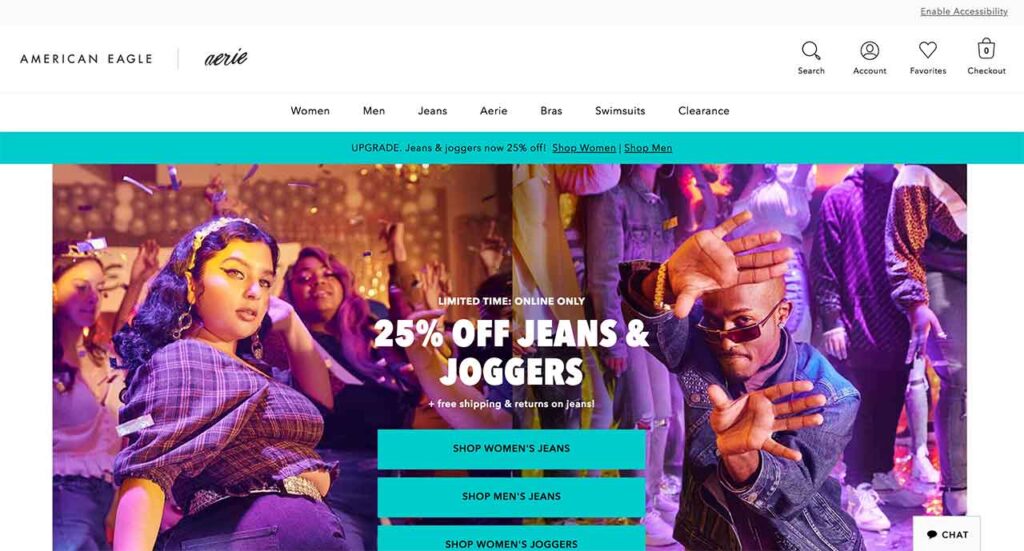Open the Women menu

click(310, 111)
